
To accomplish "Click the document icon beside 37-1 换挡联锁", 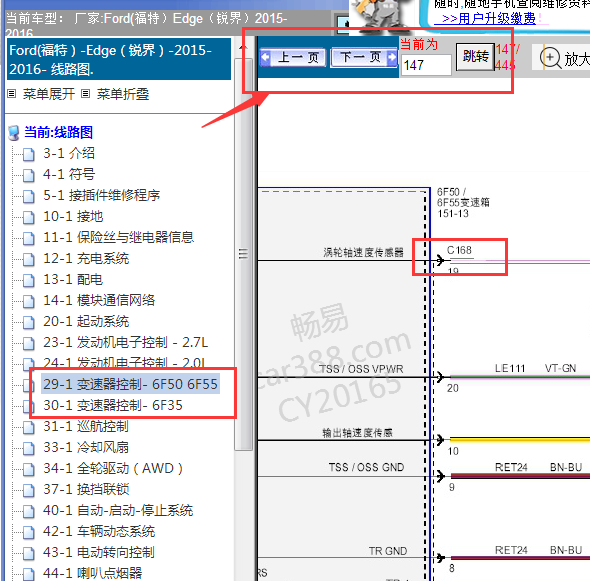I will click(29, 491).
